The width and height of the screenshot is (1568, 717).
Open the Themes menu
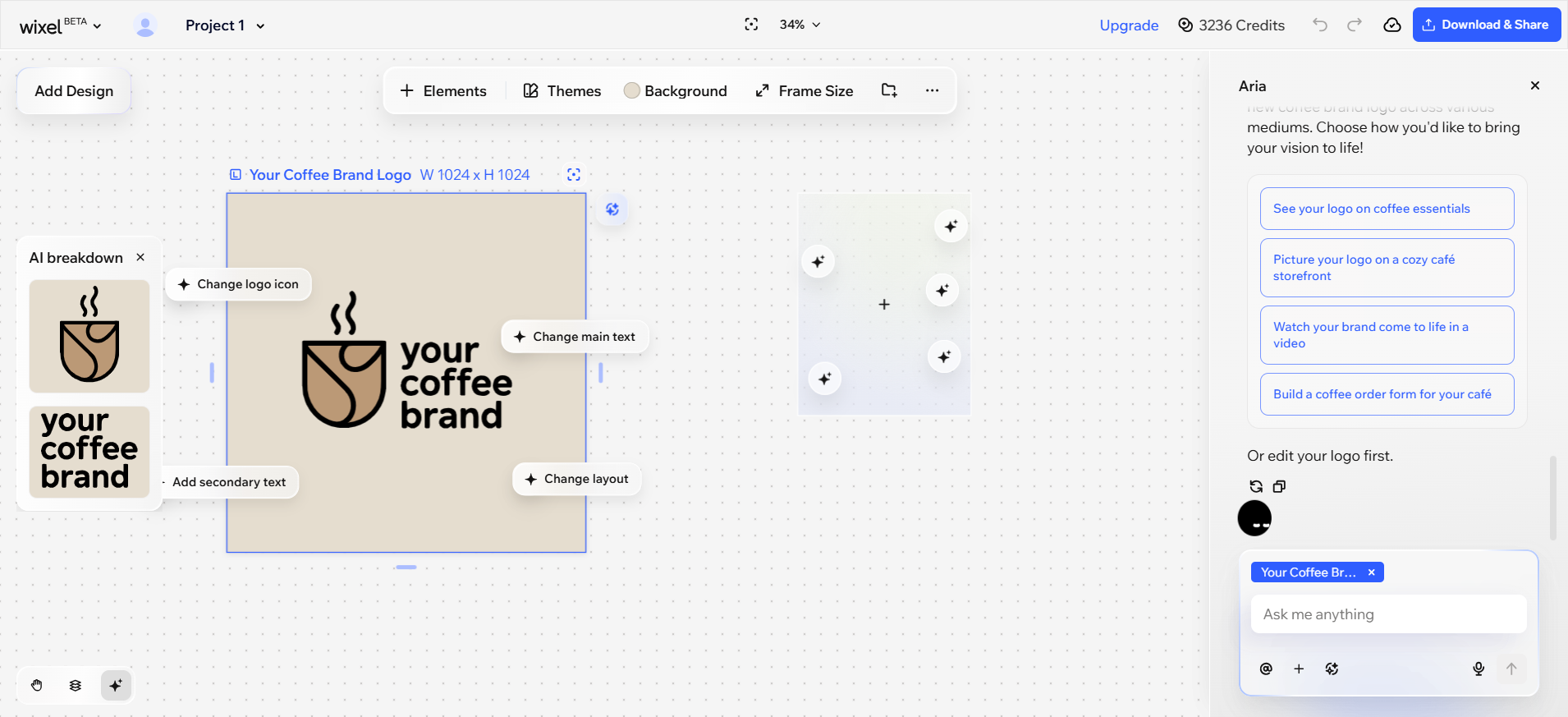562,91
